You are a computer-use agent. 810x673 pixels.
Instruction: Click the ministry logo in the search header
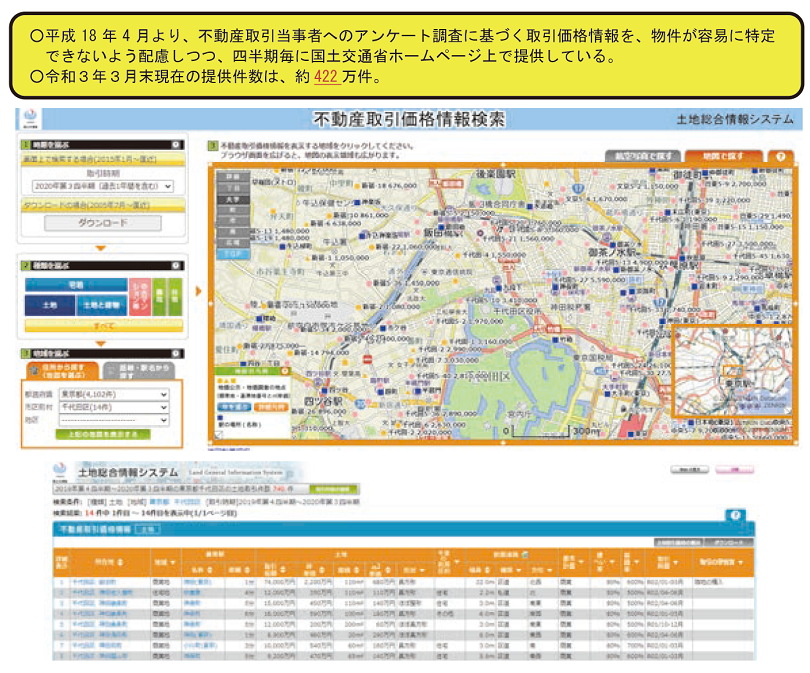point(30,119)
